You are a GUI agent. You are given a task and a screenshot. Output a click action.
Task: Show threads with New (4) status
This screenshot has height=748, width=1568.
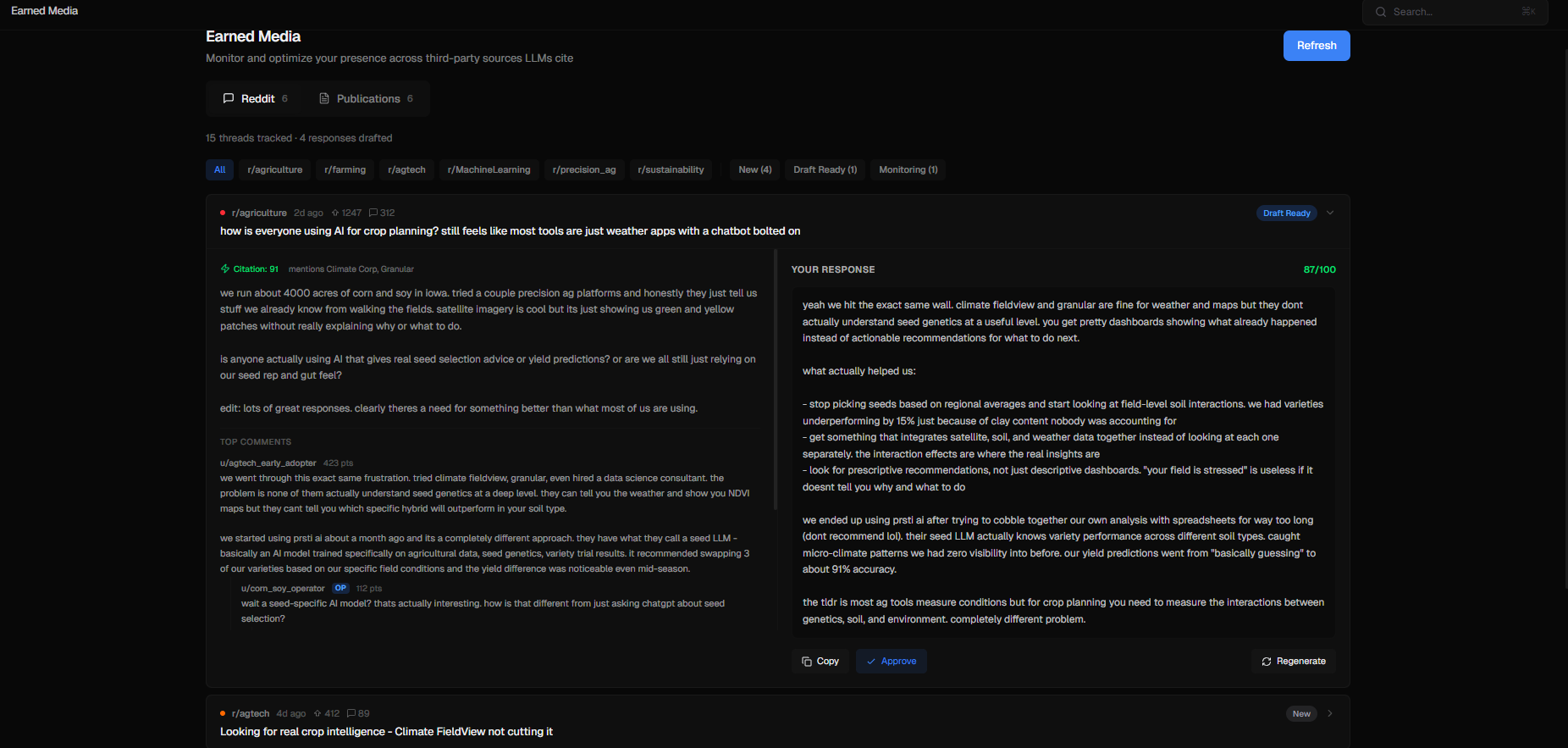pos(754,169)
